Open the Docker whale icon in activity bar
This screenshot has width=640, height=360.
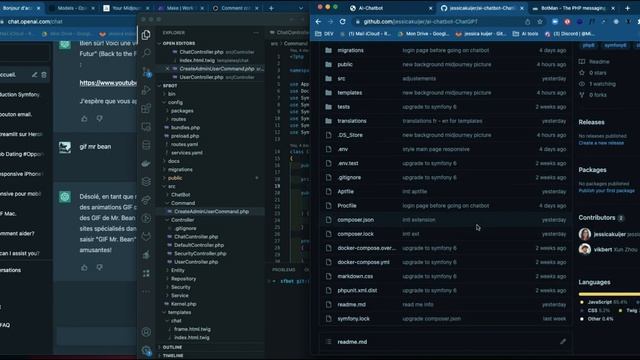pyautogui.click(x=146, y=163)
